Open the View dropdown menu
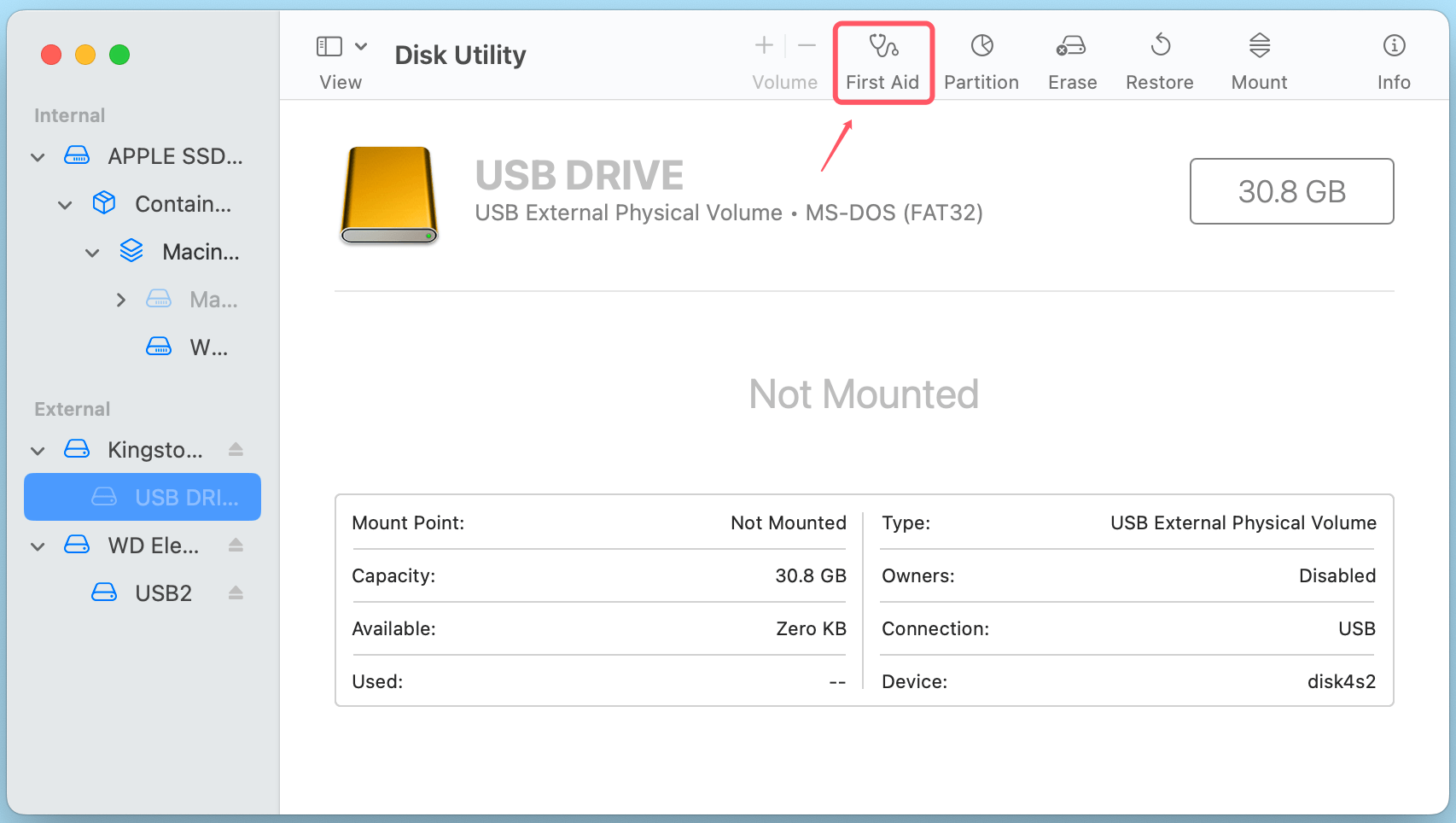Screen dimensions: 1456x823 click(360, 46)
